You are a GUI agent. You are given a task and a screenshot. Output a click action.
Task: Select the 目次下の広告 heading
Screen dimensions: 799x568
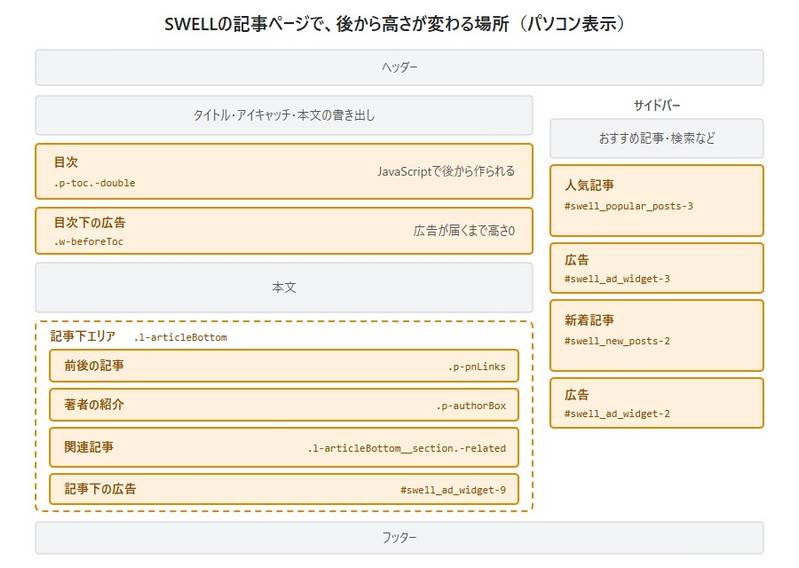90,222
